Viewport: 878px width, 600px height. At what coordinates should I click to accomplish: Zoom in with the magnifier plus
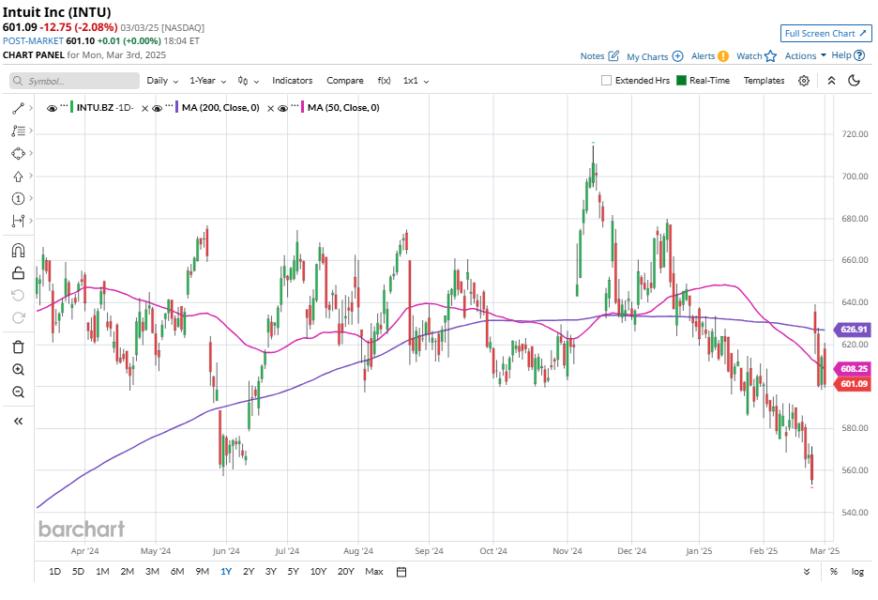click(x=18, y=369)
